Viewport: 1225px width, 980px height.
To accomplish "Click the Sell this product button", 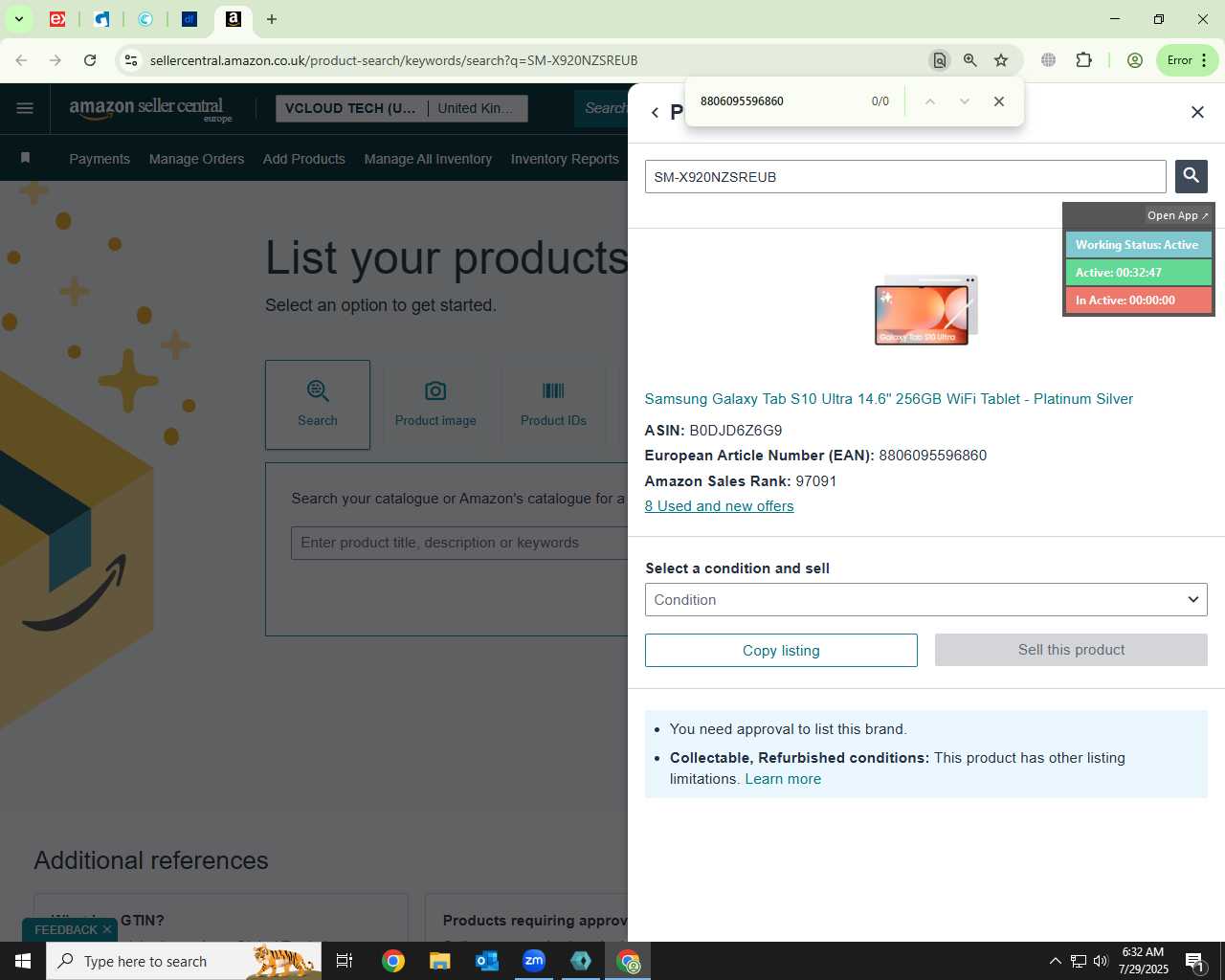I will pos(1071,650).
